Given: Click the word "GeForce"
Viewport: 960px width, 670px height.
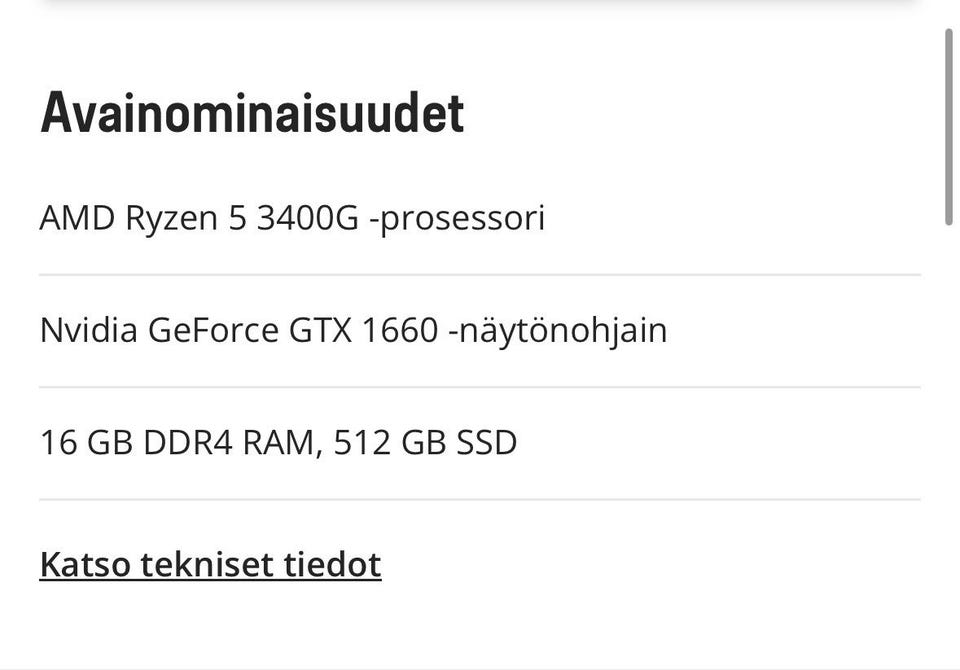Looking at the screenshot, I should click(x=213, y=330).
